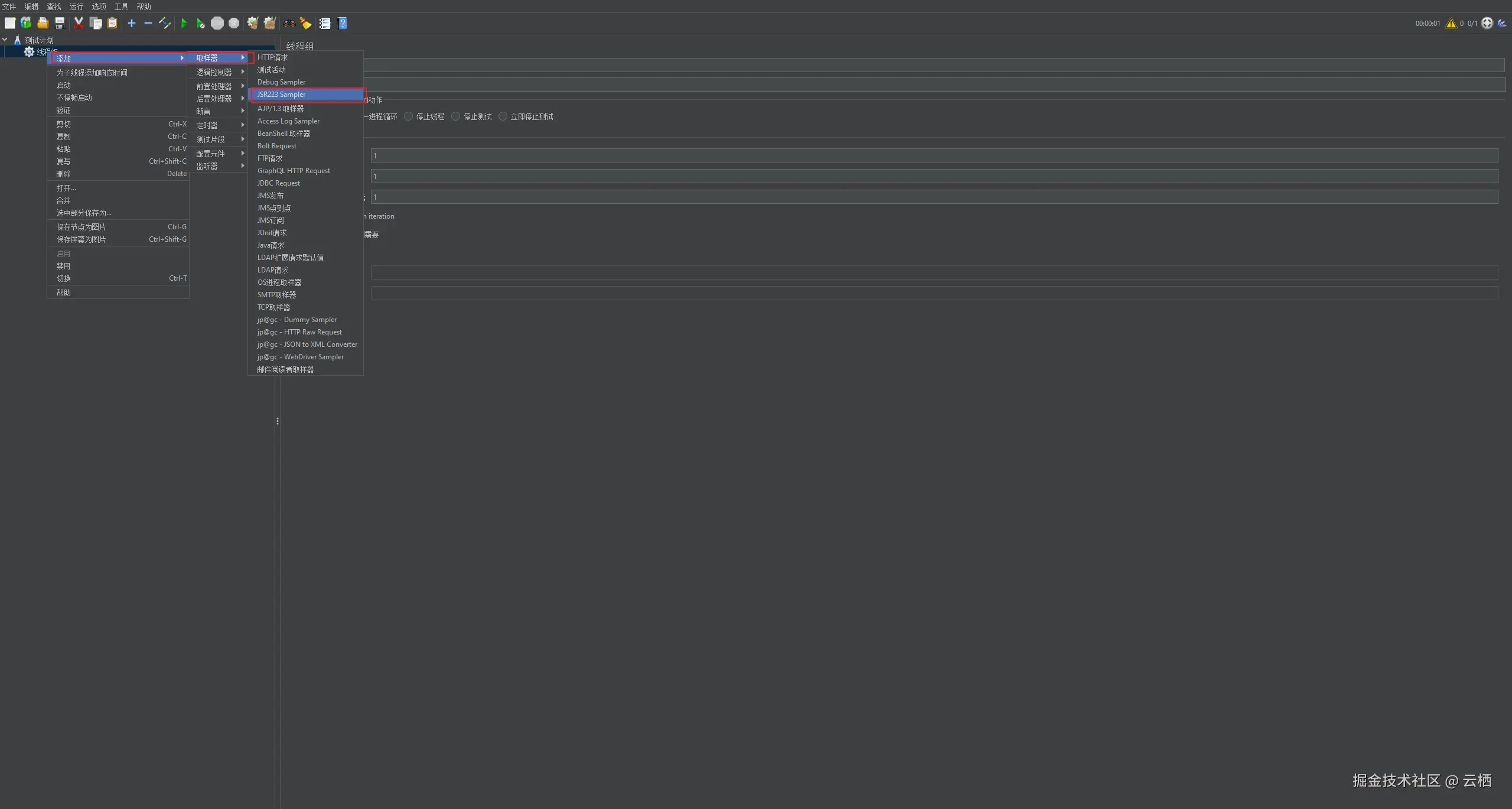This screenshot has width=1512, height=809.
Task: Collapse the 测试计划 tree node
Action: coord(5,40)
